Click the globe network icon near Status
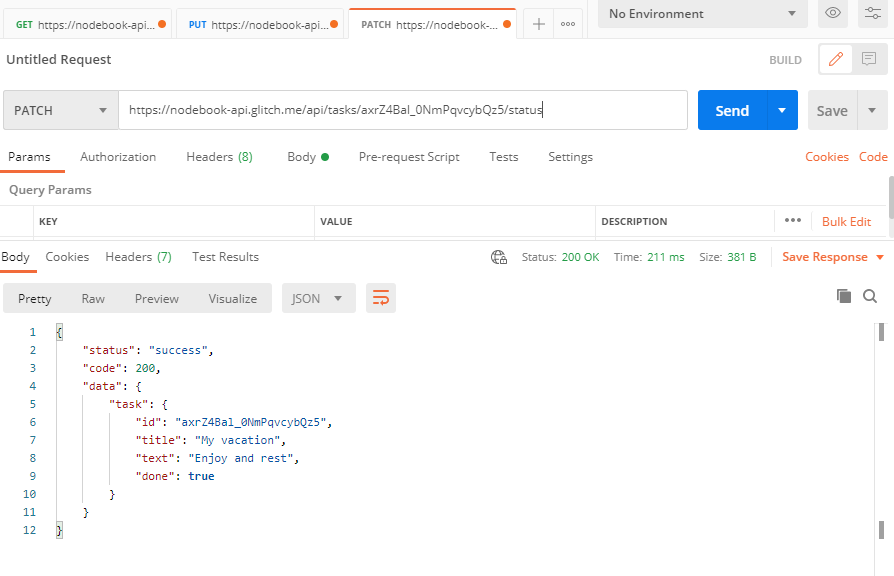This screenshot has height=576, width=894. [499, 257]
